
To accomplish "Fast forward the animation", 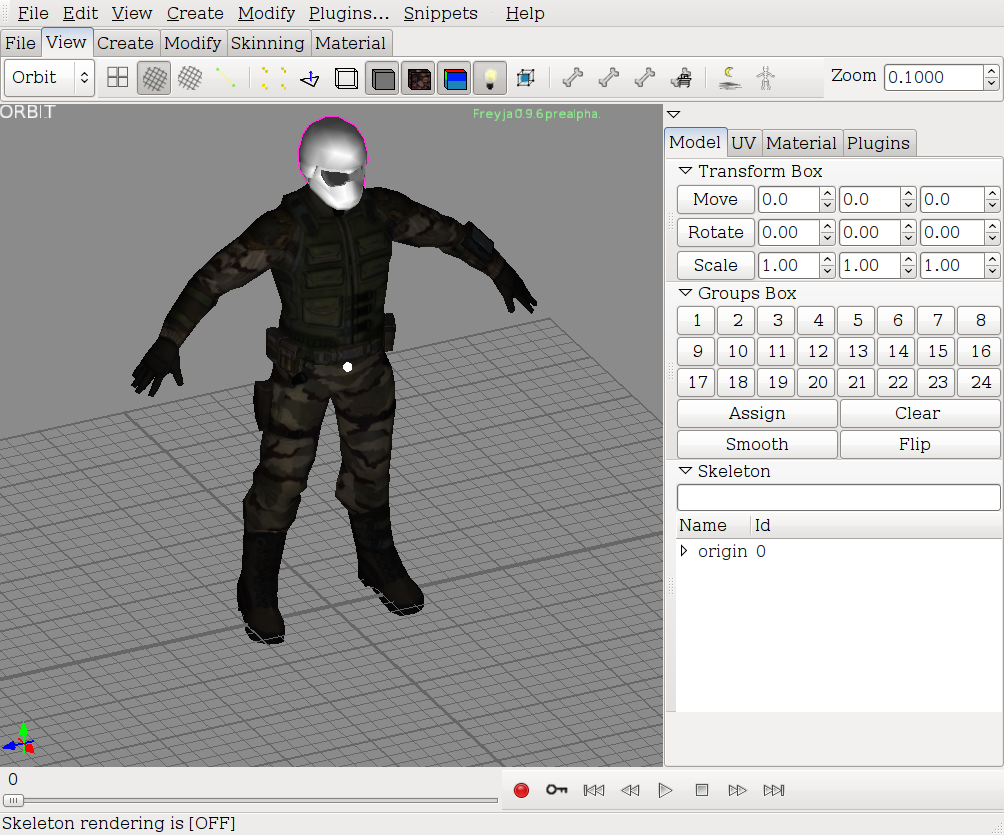I will [737, 790].
